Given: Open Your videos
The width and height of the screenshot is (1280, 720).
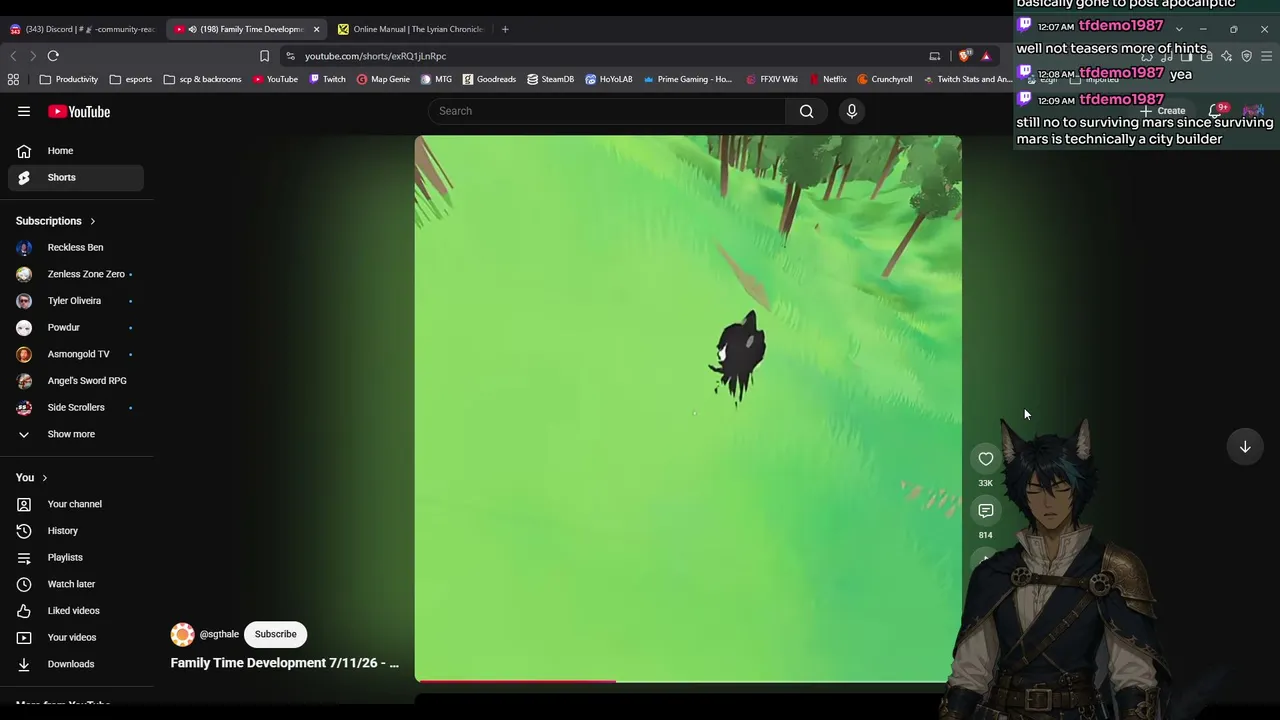Looking at the screenshot, I should [76, 637].
